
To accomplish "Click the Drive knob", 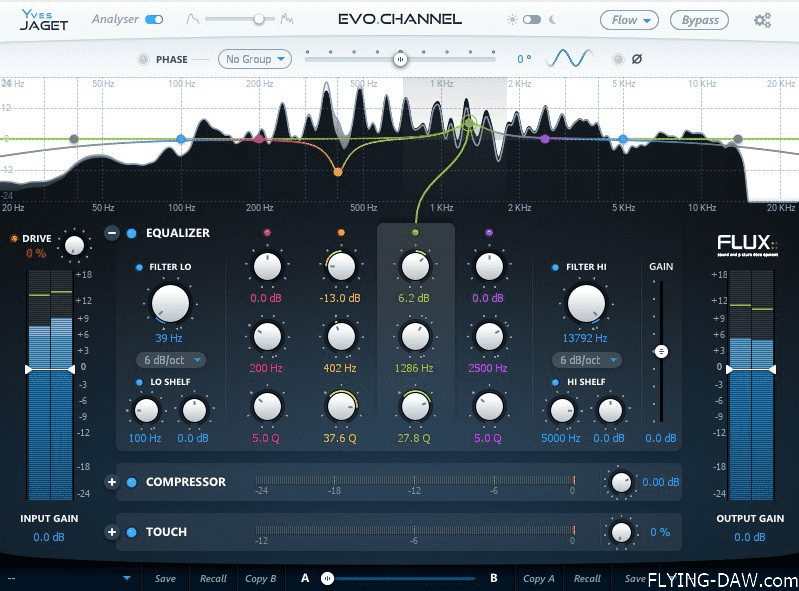I will pos(74,246).
